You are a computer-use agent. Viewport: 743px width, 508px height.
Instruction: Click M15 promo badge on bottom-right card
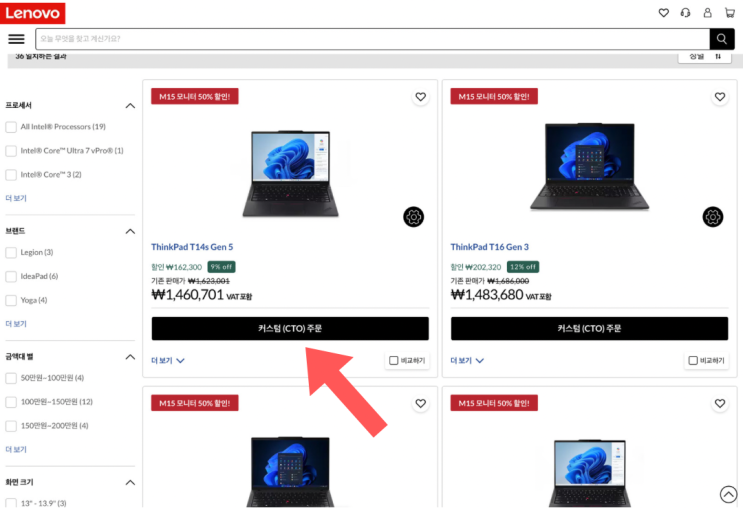click(494, 403)
